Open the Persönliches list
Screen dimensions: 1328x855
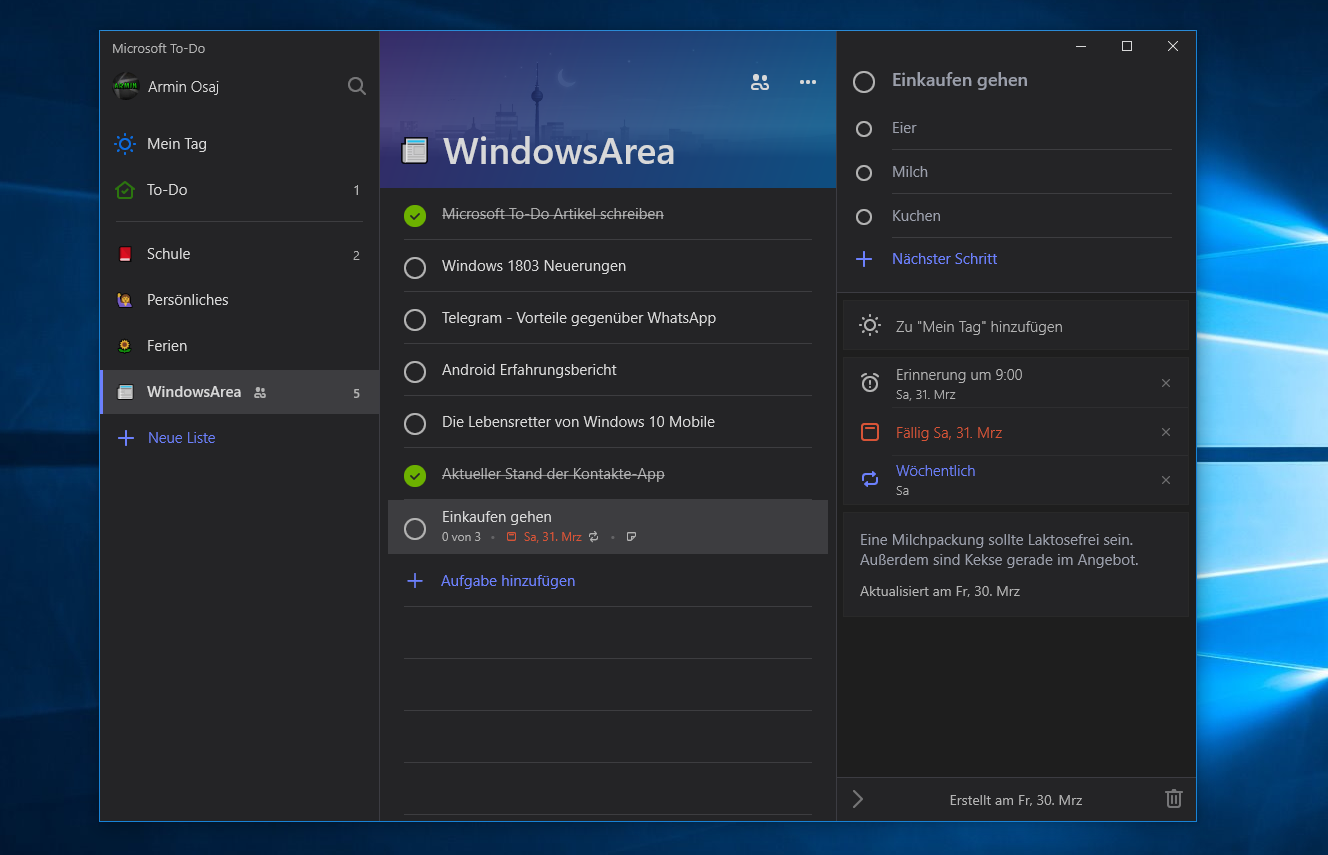[239, 300]
